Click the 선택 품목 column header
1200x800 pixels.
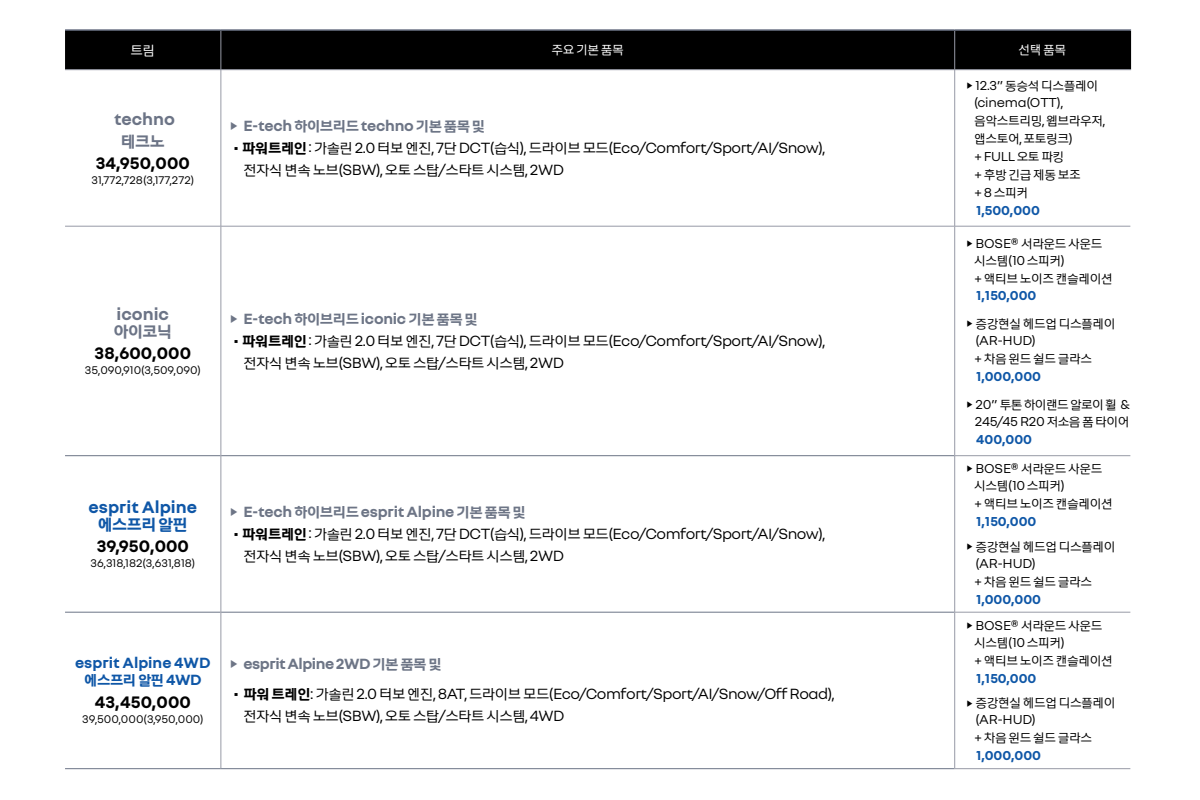pyautogui.click(x=1041, y=50)
